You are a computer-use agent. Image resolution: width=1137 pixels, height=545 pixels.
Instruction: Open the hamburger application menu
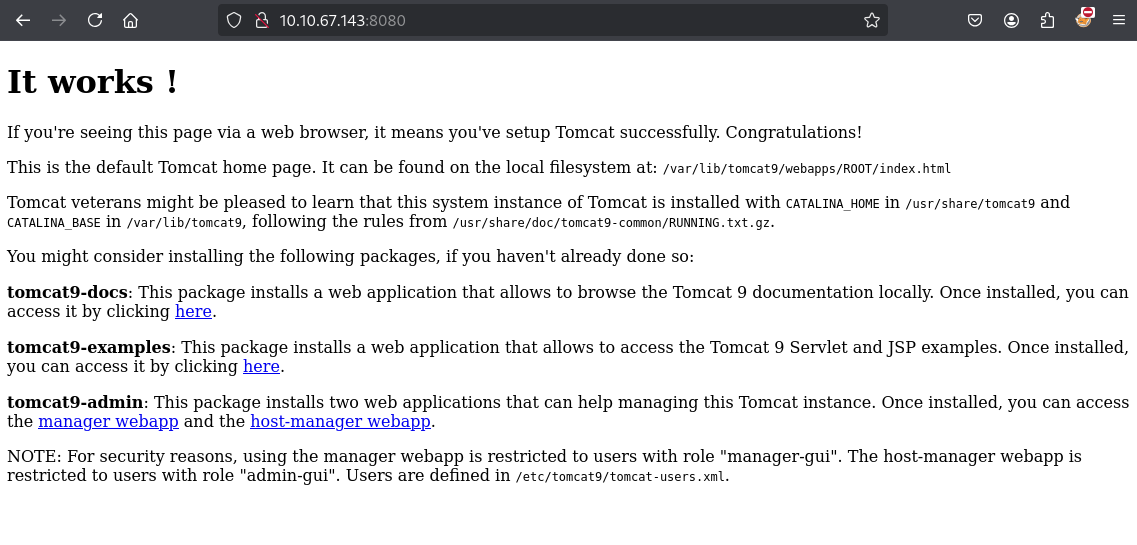point(1119,20)
